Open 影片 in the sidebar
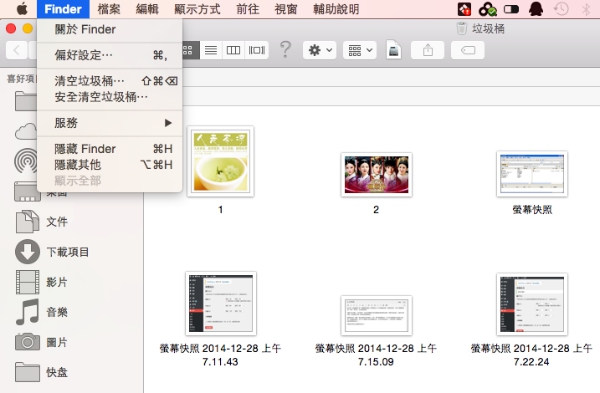The height and width of the screenshot is (393, 600). tap(57, 282)
